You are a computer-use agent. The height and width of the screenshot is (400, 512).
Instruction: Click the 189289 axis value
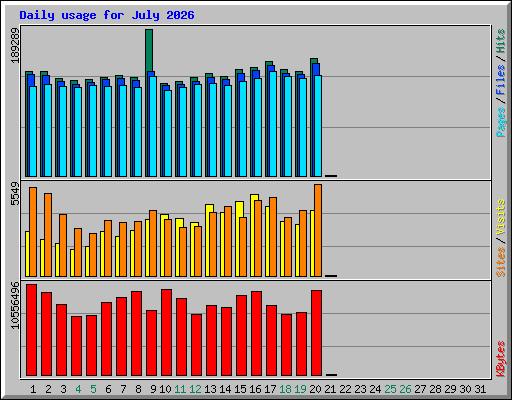point(15,46)
